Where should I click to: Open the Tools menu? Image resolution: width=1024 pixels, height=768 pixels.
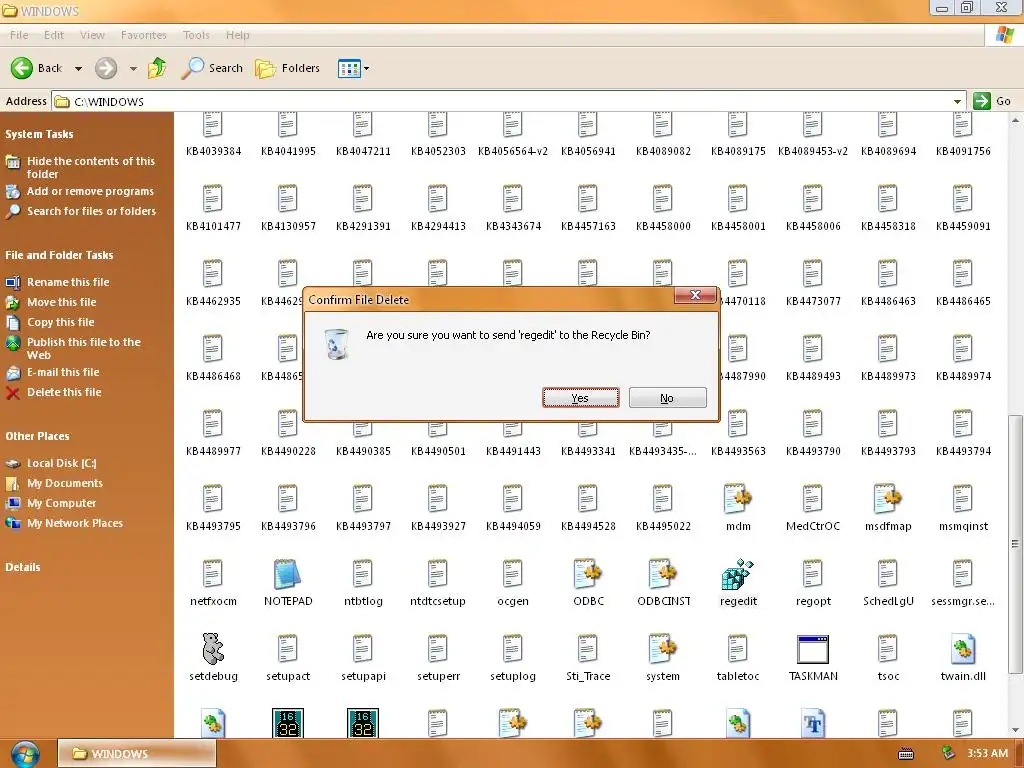point(196,35)
